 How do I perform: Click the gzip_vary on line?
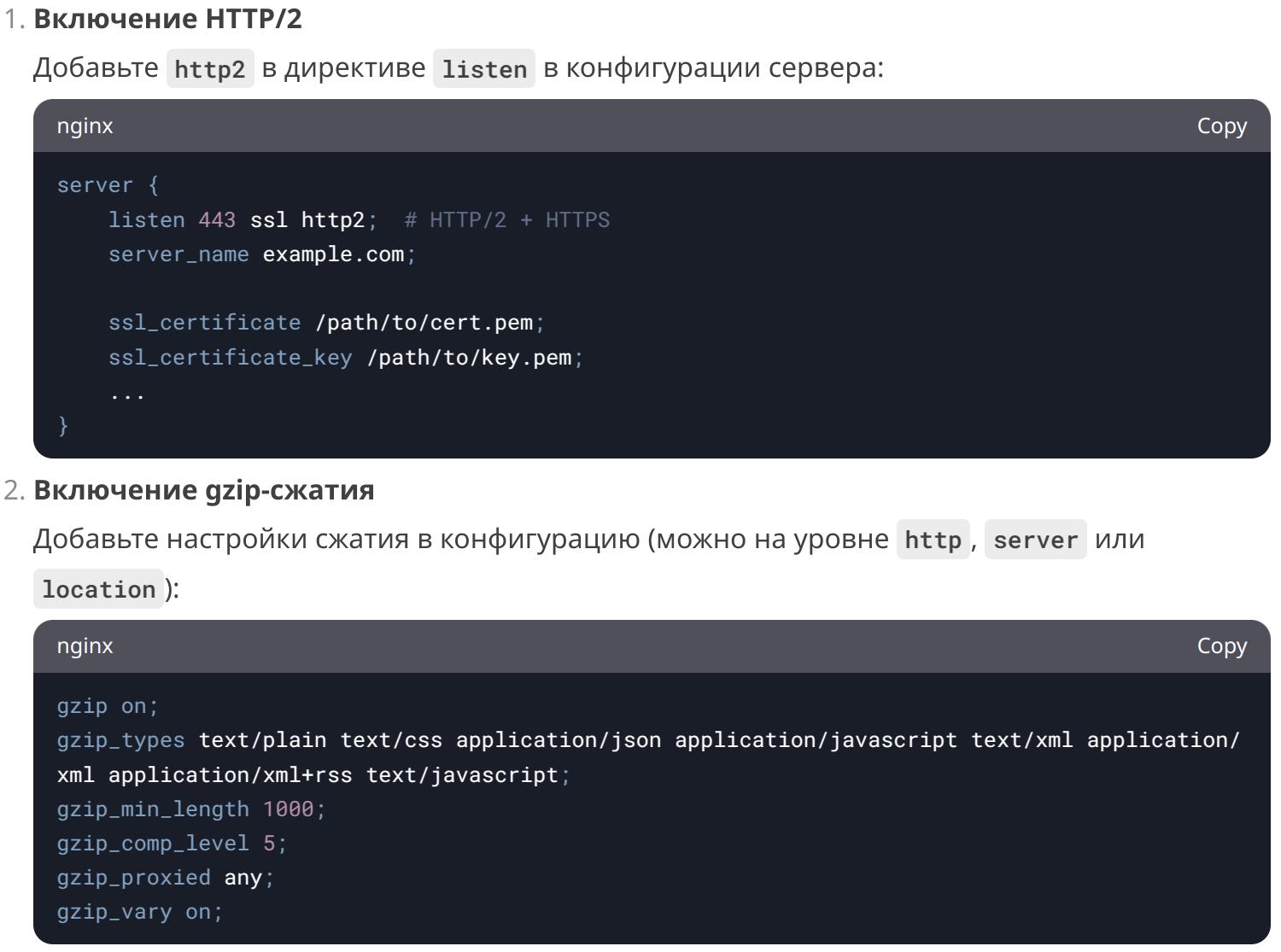click(139, 911)
